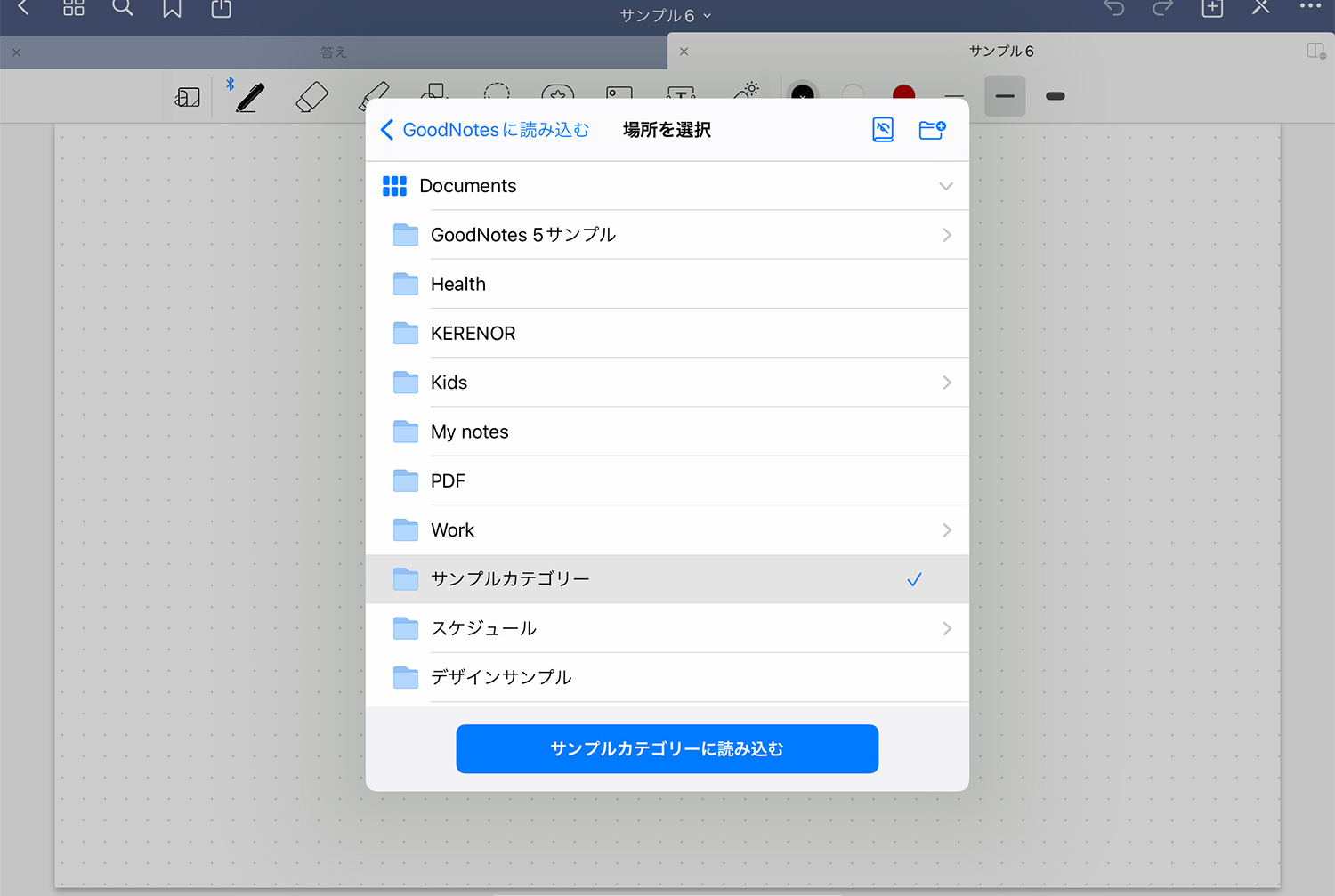1335x896 pixels.
Task: Toggle read-only mode with crossed pen icon
Action: (x=1261, y=9)
